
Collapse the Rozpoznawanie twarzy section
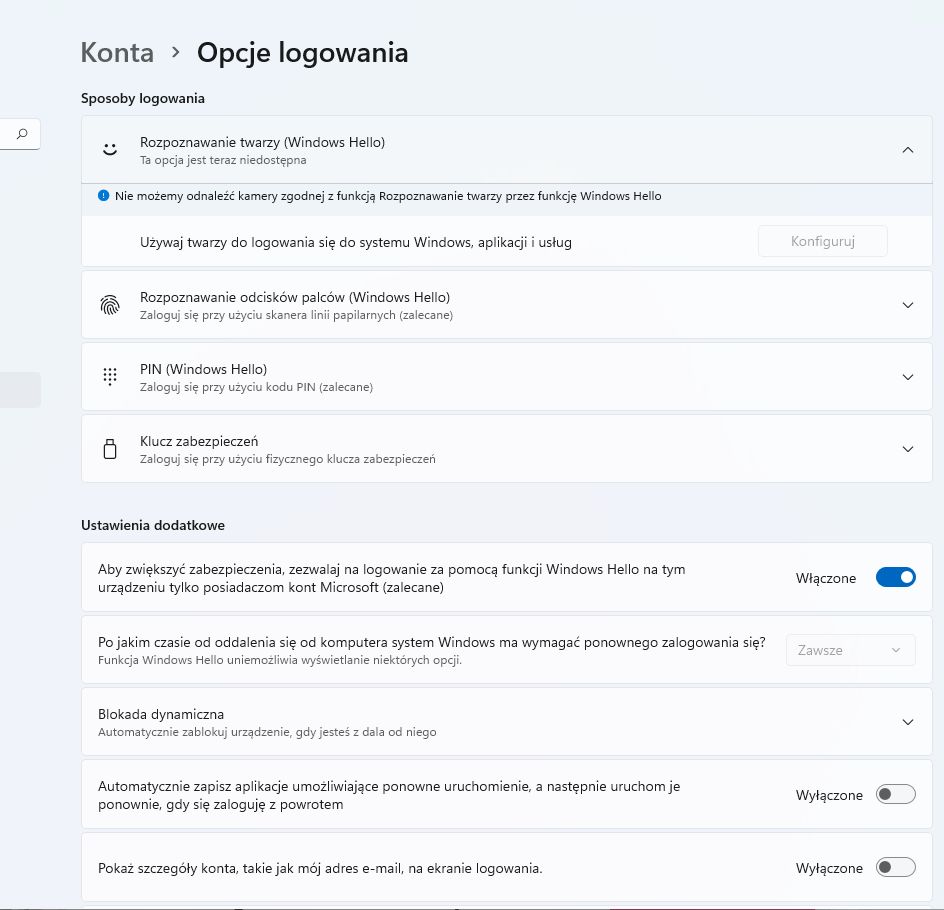[907, 150]
